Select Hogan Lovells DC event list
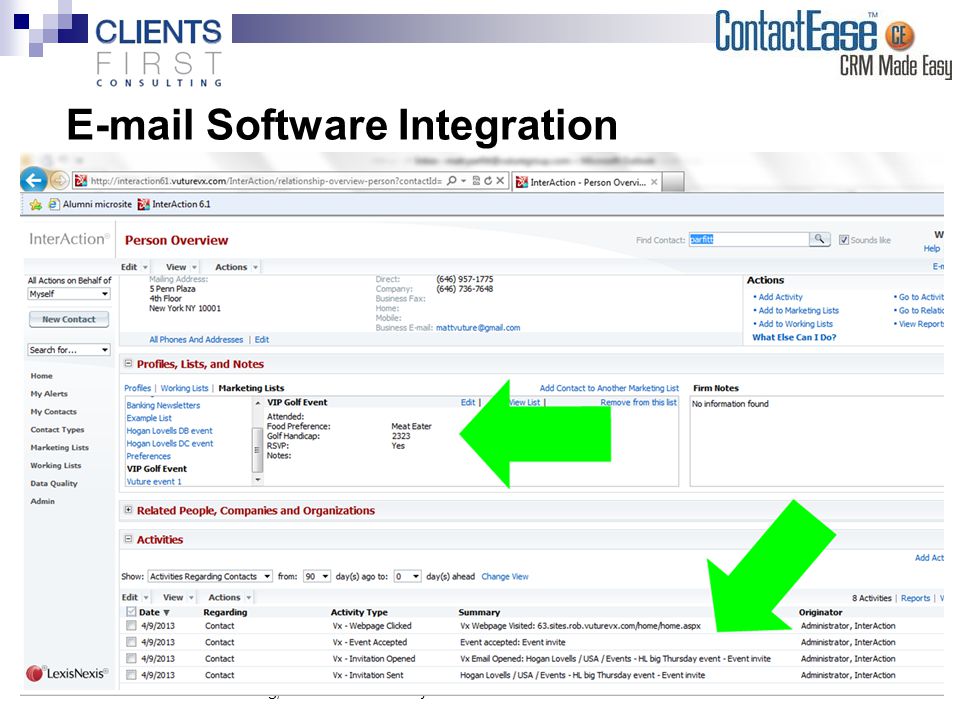This screenshot has width=960, height=720. (x=170, y=443)
